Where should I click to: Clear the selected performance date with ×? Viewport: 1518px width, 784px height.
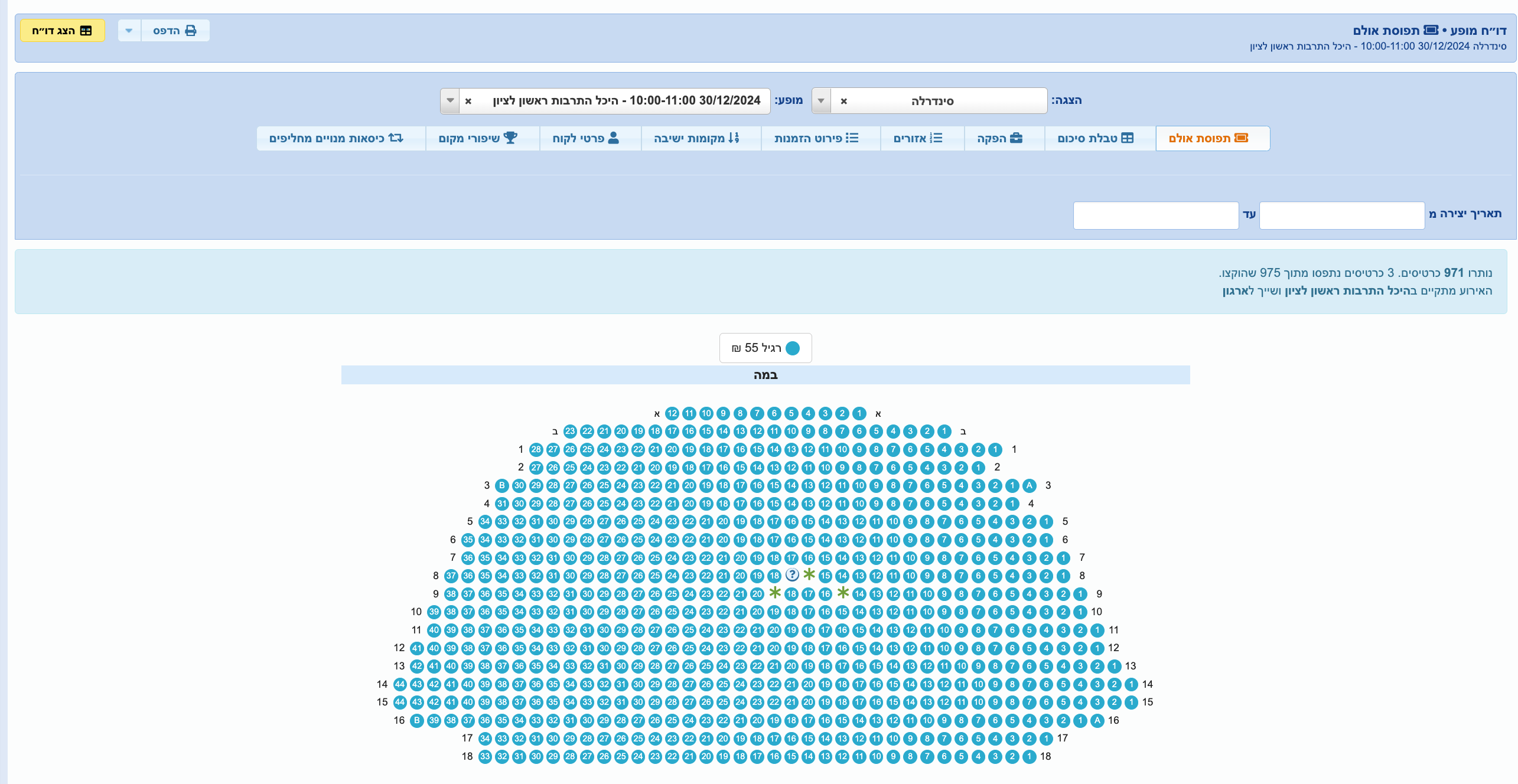point(468,101)
